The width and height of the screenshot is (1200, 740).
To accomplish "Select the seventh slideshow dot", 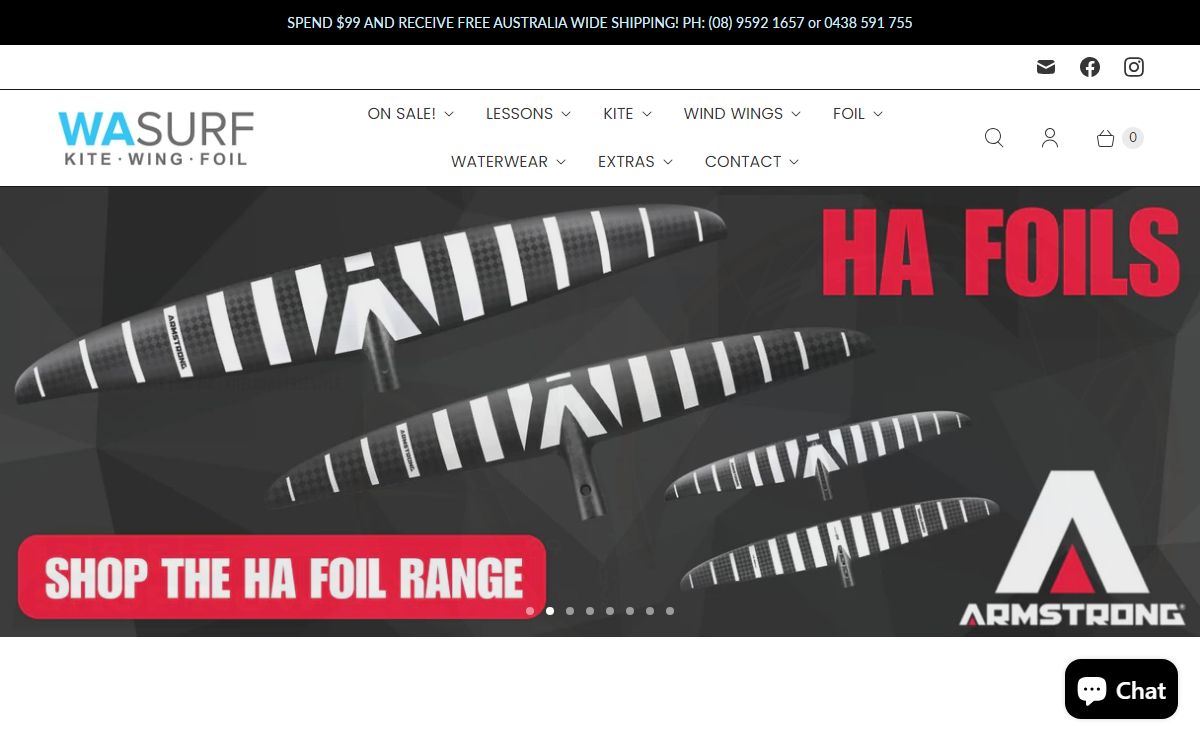I will (x=650, y=611).
